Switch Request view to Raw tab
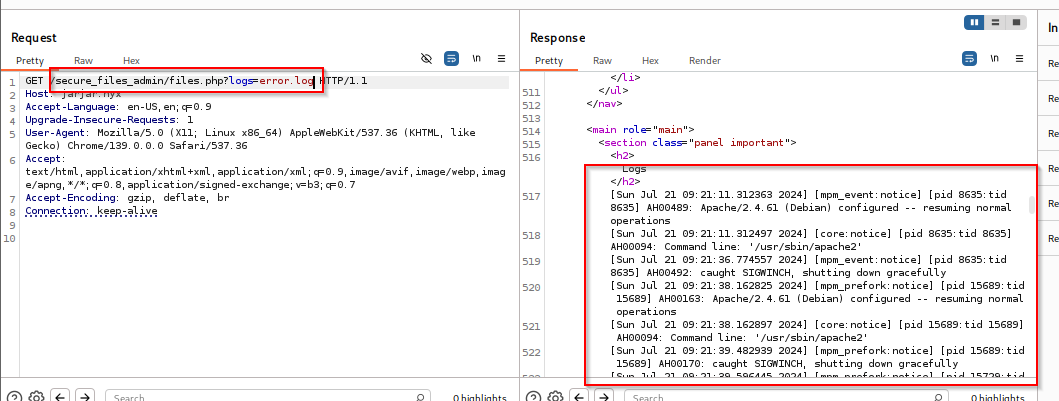This screenshot has width=1059, height=401. click(x=83, y=60)
